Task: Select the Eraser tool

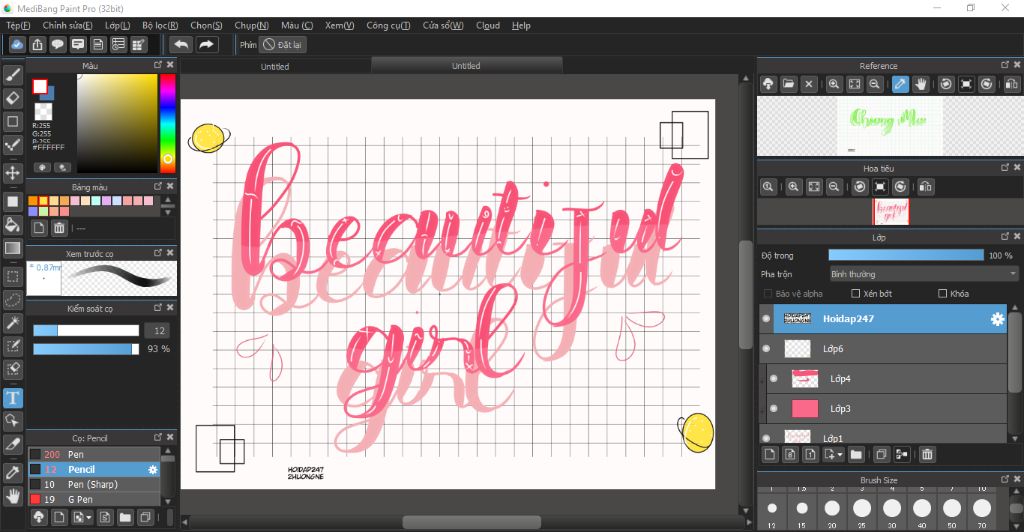Action: tap(12, 98)
